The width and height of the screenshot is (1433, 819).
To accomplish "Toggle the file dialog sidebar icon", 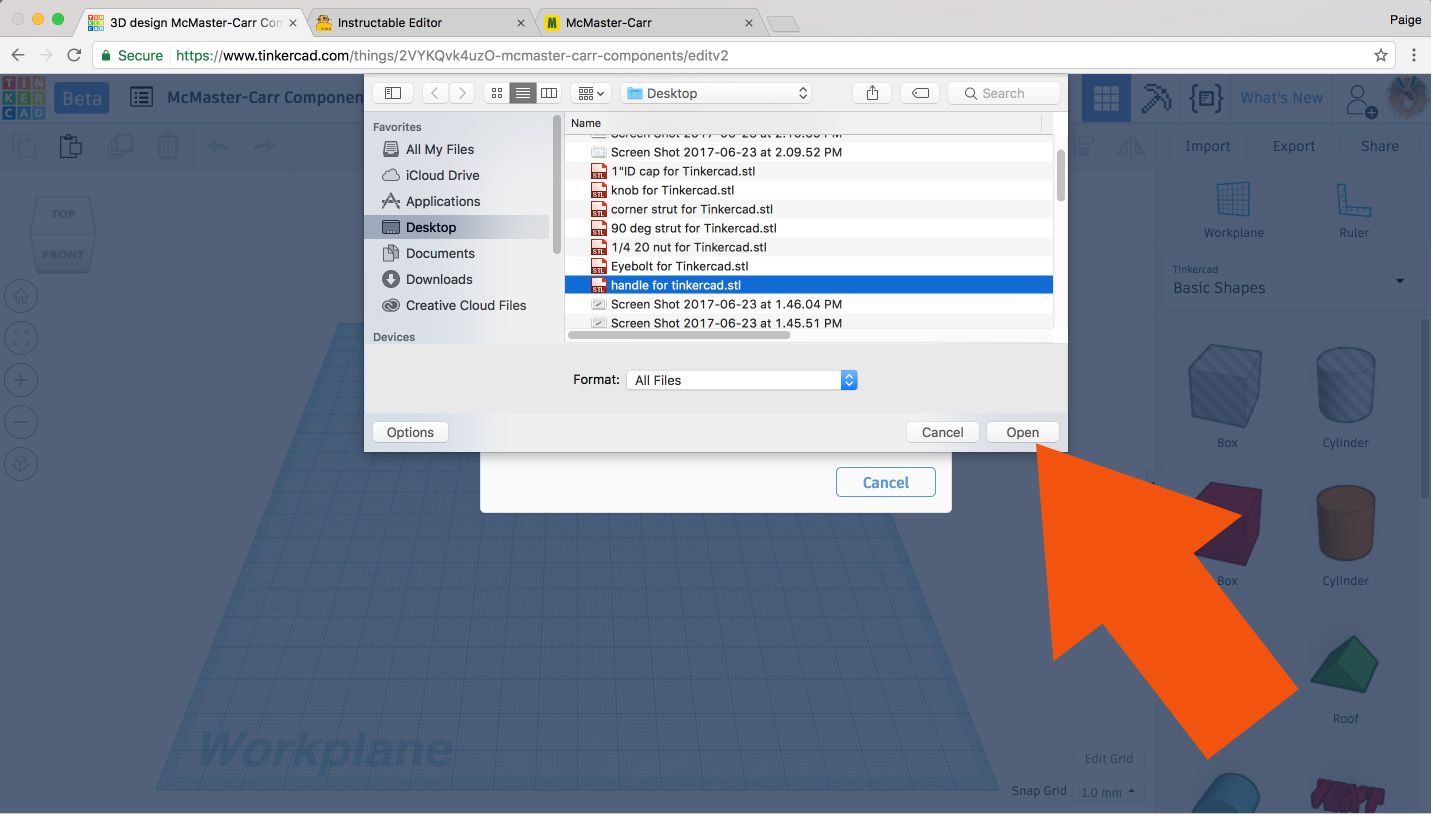I will 393,93.
